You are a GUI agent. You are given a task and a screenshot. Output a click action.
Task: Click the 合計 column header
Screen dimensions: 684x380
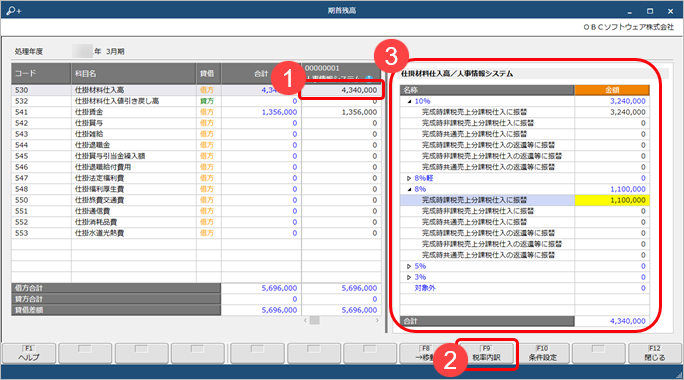click(x=261, y=73)
